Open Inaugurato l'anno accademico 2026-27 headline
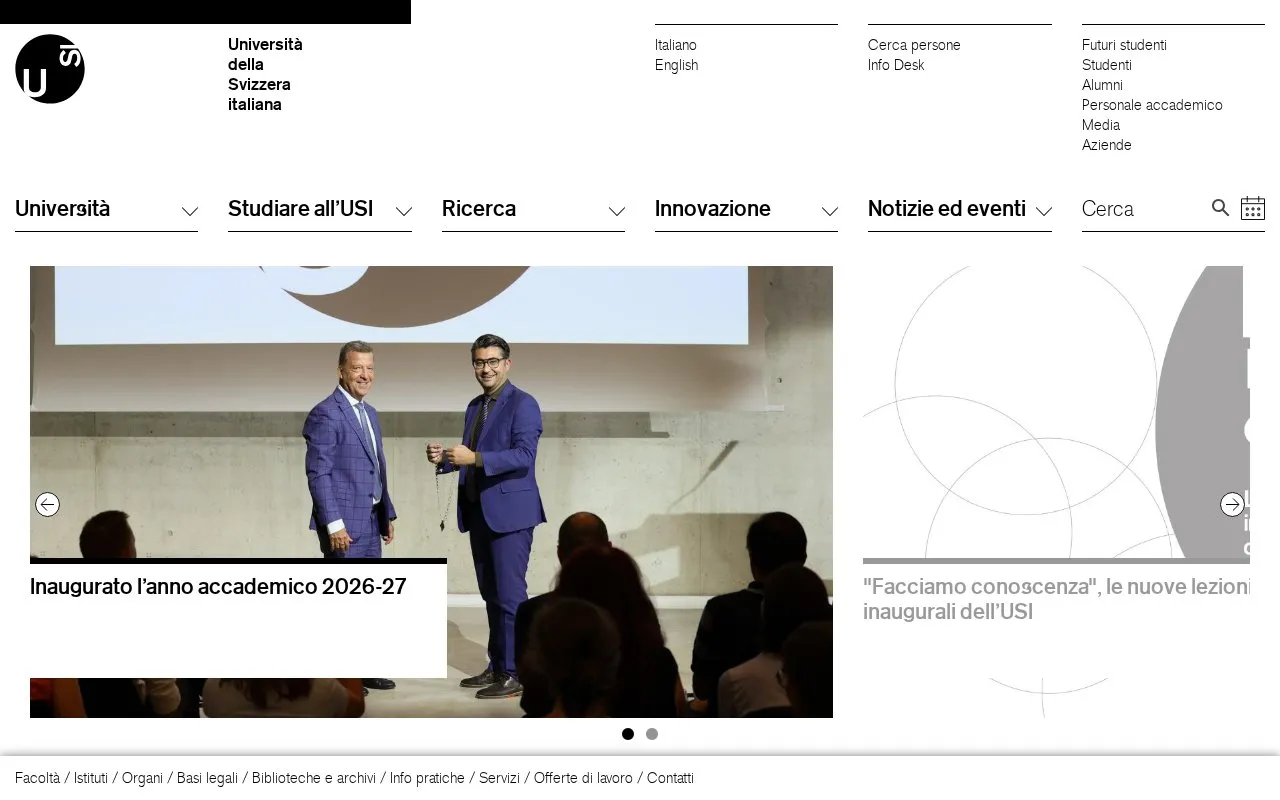This screenshot has height=800, width=1280. [218, 587]
